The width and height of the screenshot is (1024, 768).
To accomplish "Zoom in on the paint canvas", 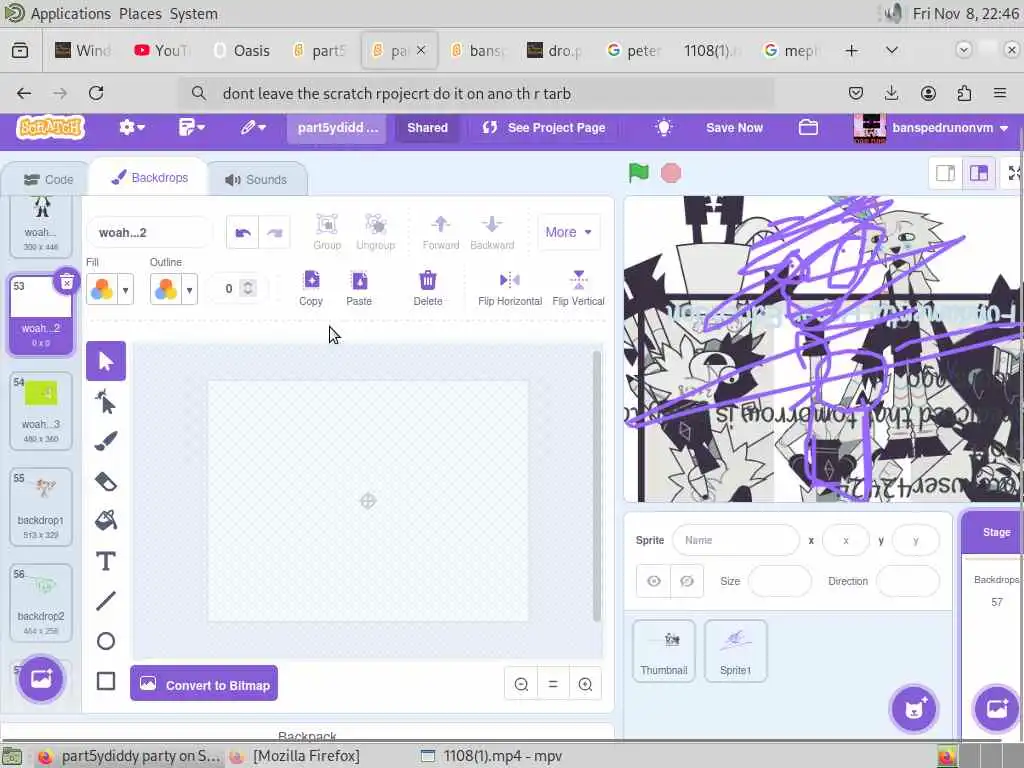I will [585, 684].
